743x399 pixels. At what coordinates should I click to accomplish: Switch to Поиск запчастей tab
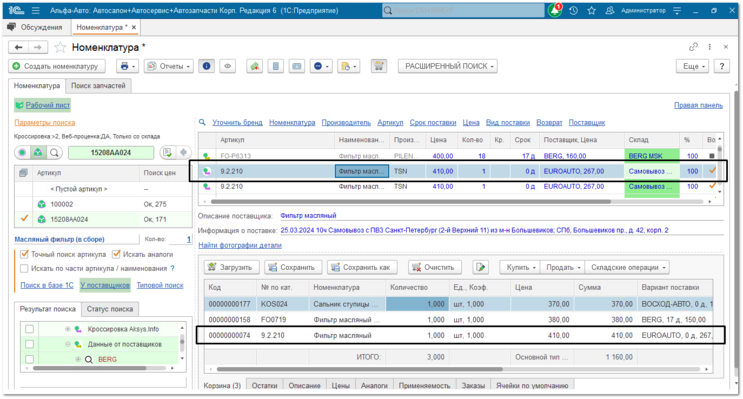(98, 86)
